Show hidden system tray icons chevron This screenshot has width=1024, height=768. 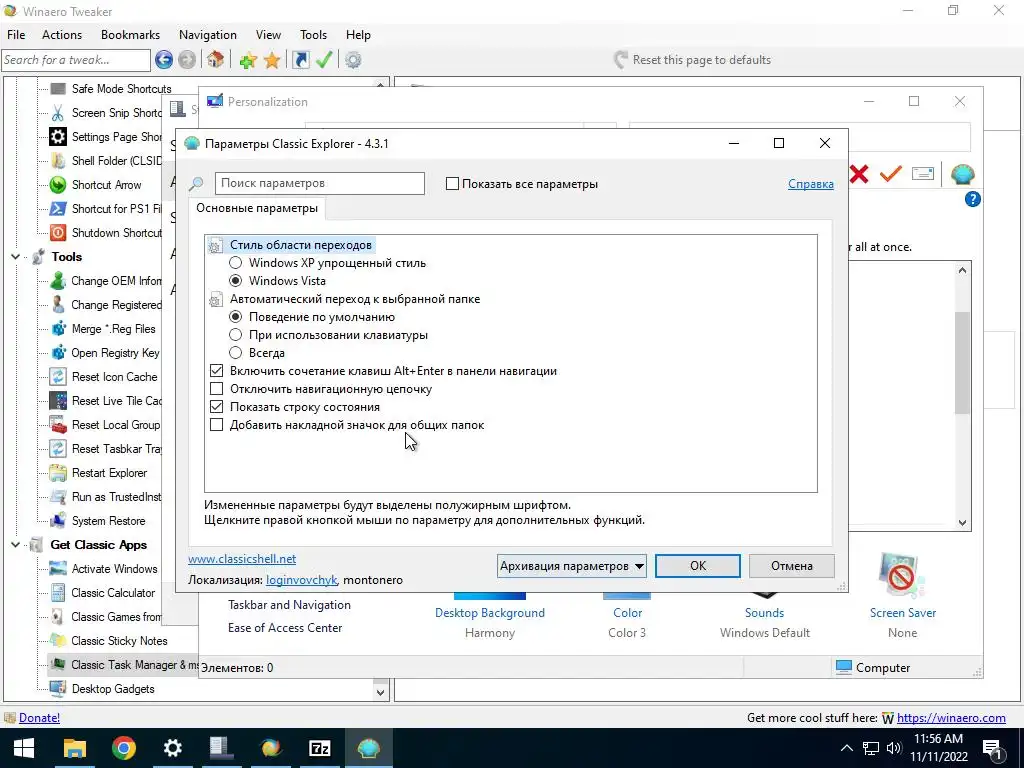click(846, 748)
